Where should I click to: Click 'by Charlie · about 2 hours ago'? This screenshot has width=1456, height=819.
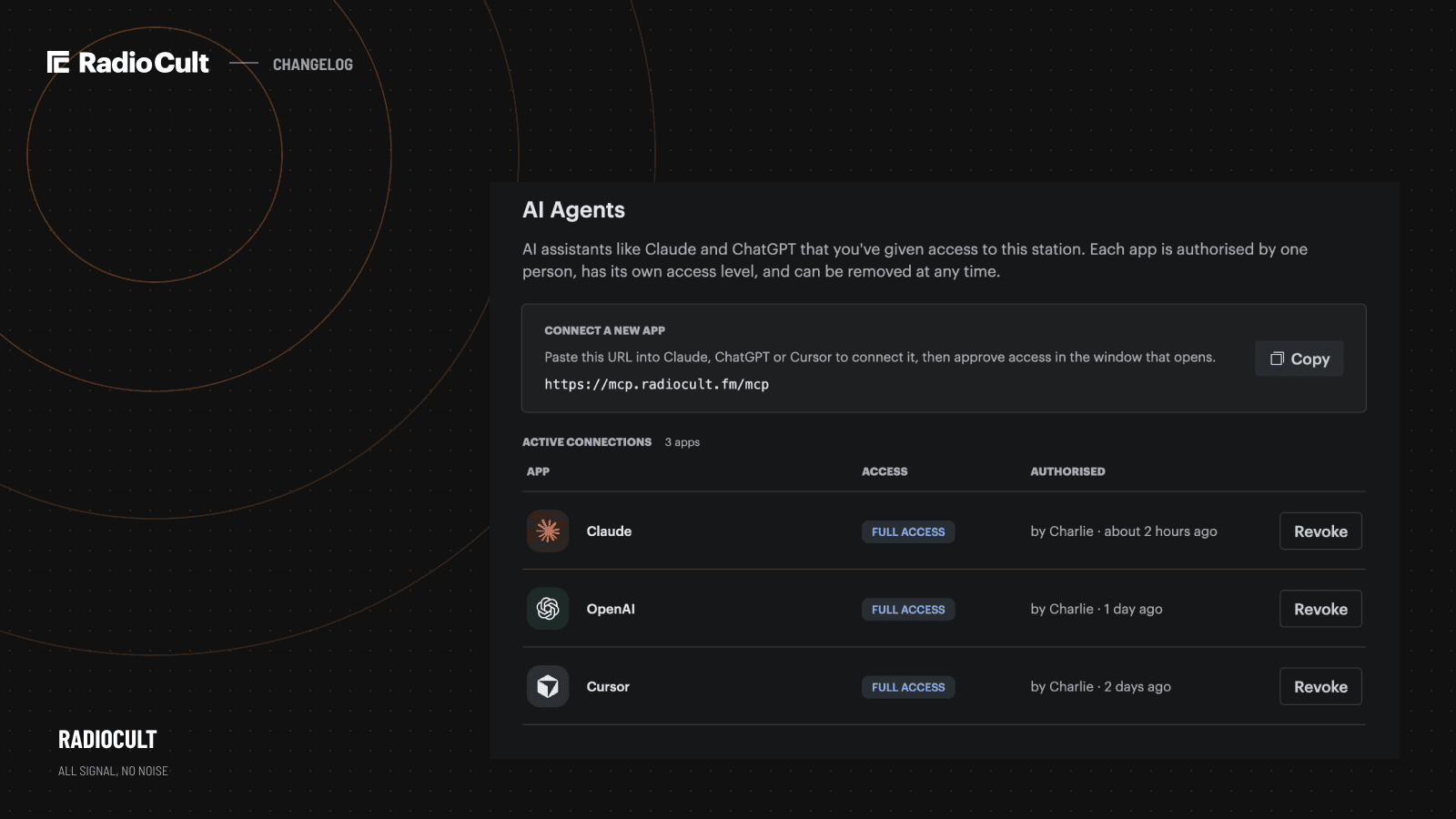tap(1124, 531)
